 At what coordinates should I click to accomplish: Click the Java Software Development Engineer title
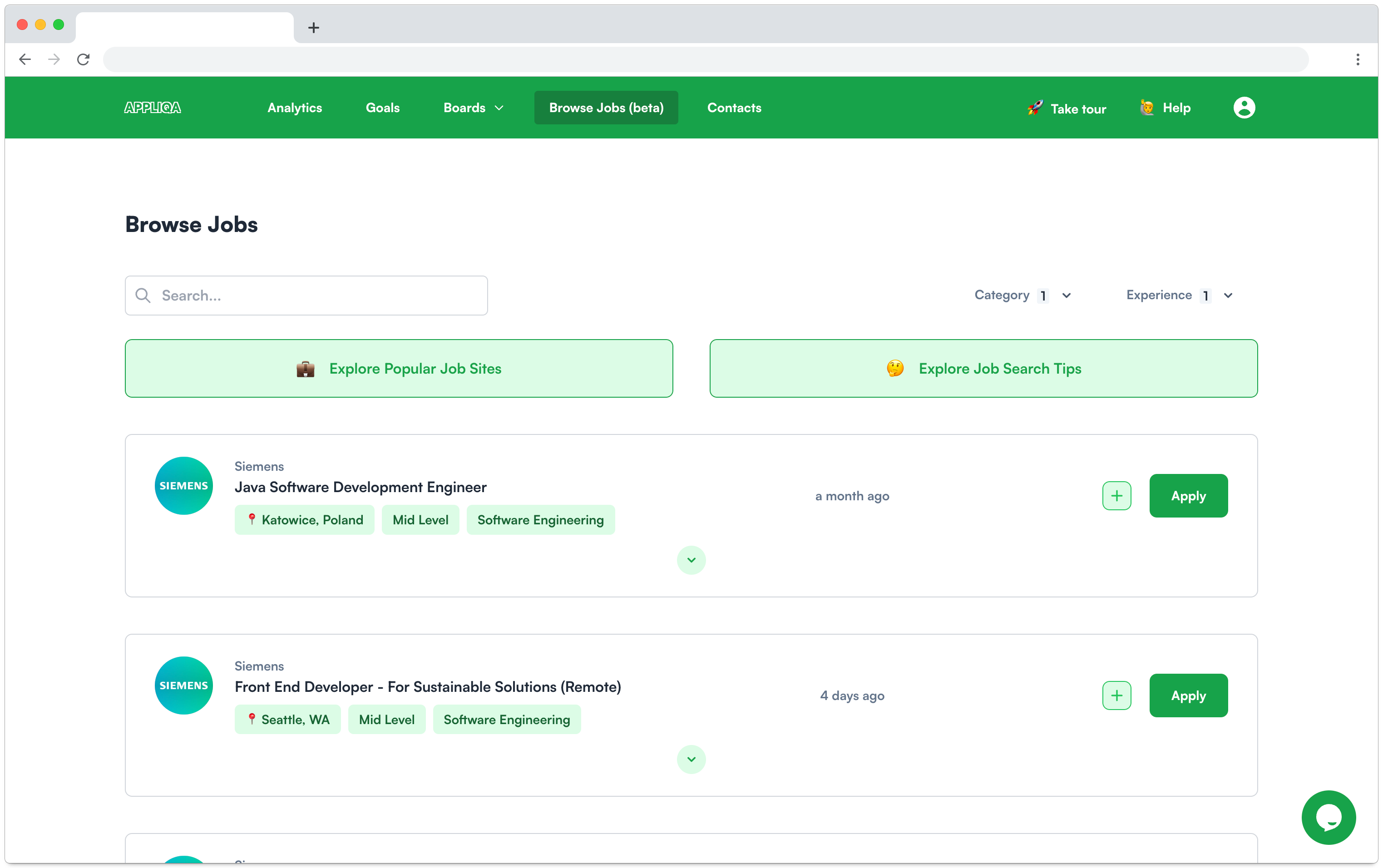[x=361, y=488]
